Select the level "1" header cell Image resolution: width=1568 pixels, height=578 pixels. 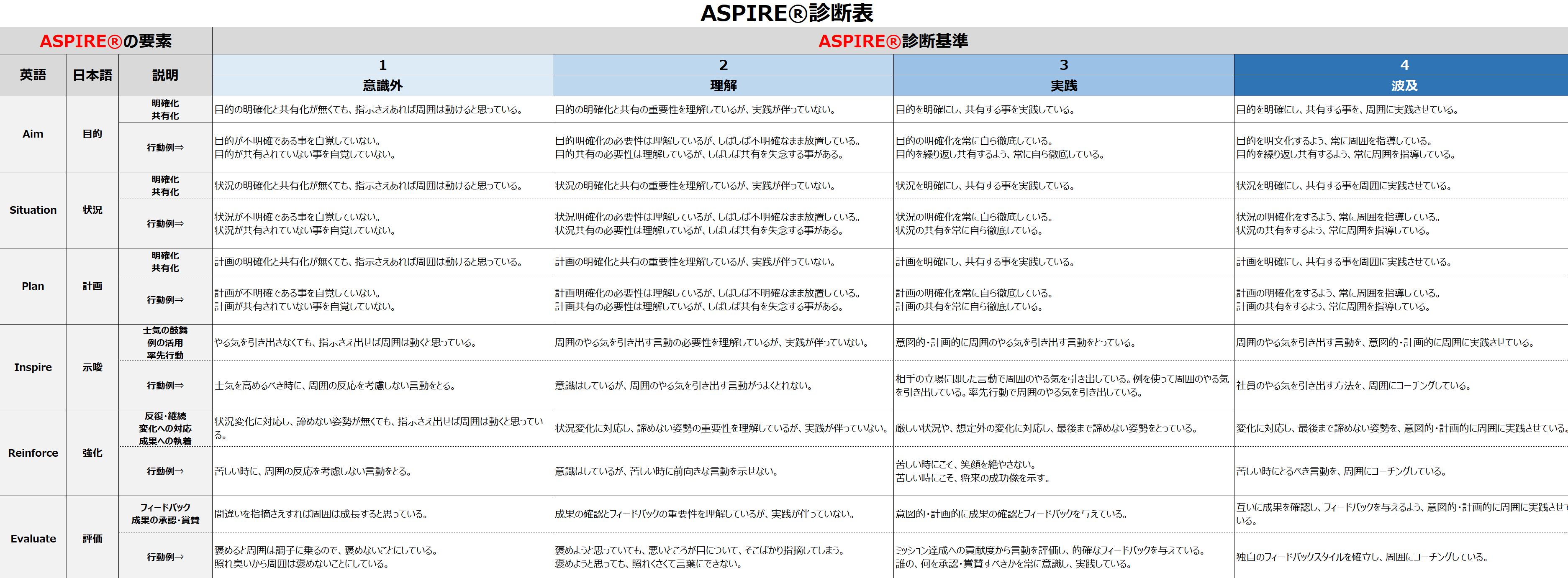click(x=382, y=65)
